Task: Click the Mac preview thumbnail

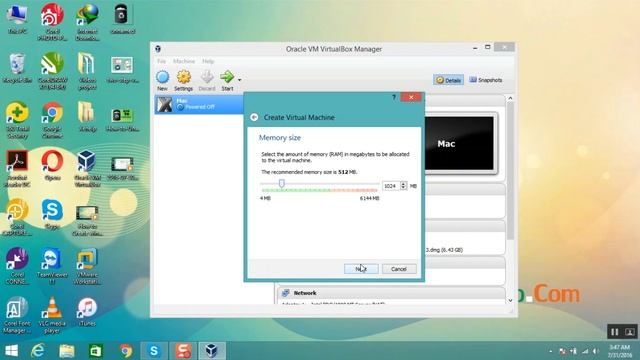Action: click(x=459, y=143)
